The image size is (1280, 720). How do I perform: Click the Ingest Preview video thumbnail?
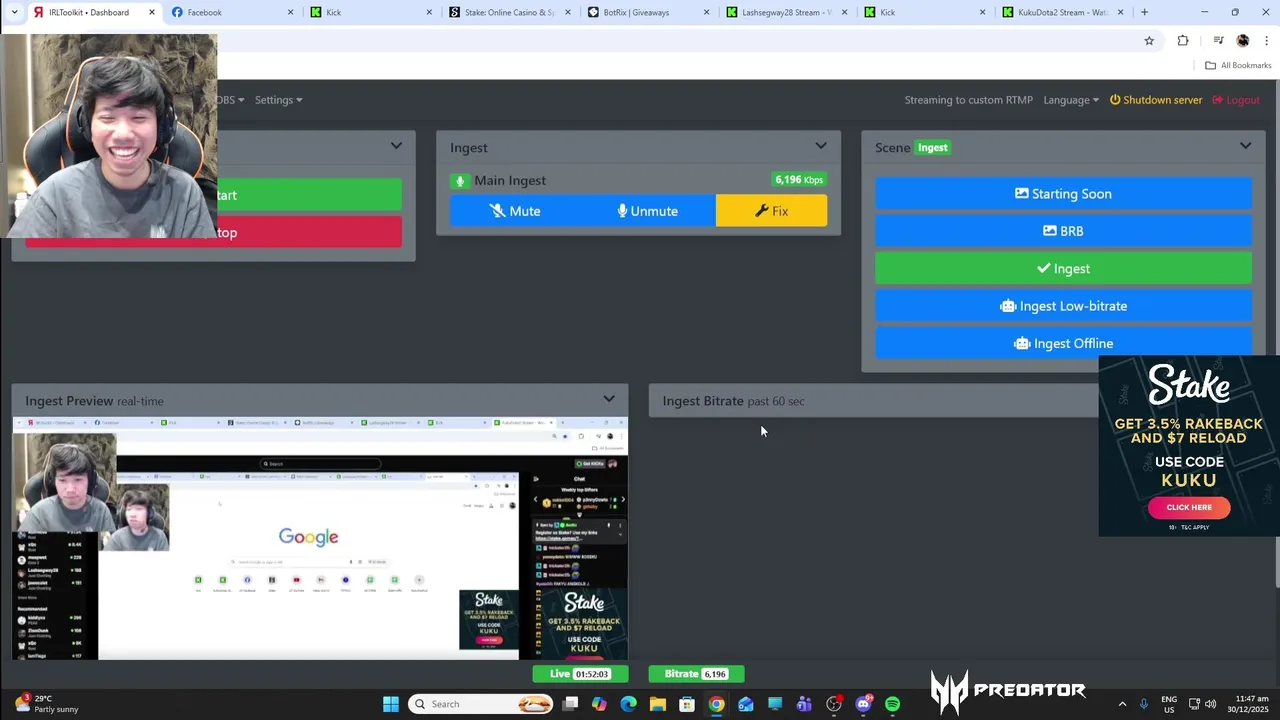coord(320,538)
